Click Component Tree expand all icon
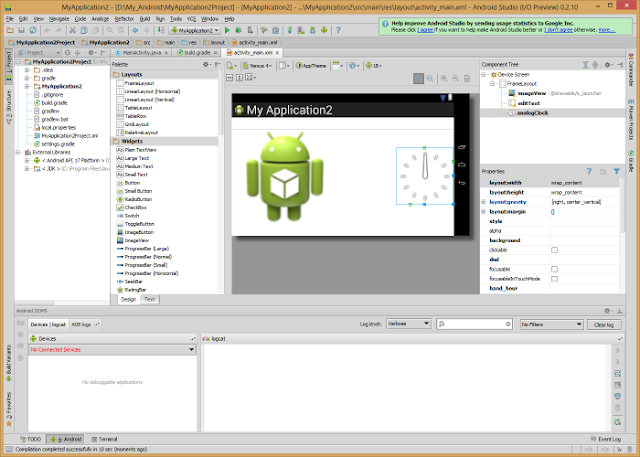 (585, 64)
